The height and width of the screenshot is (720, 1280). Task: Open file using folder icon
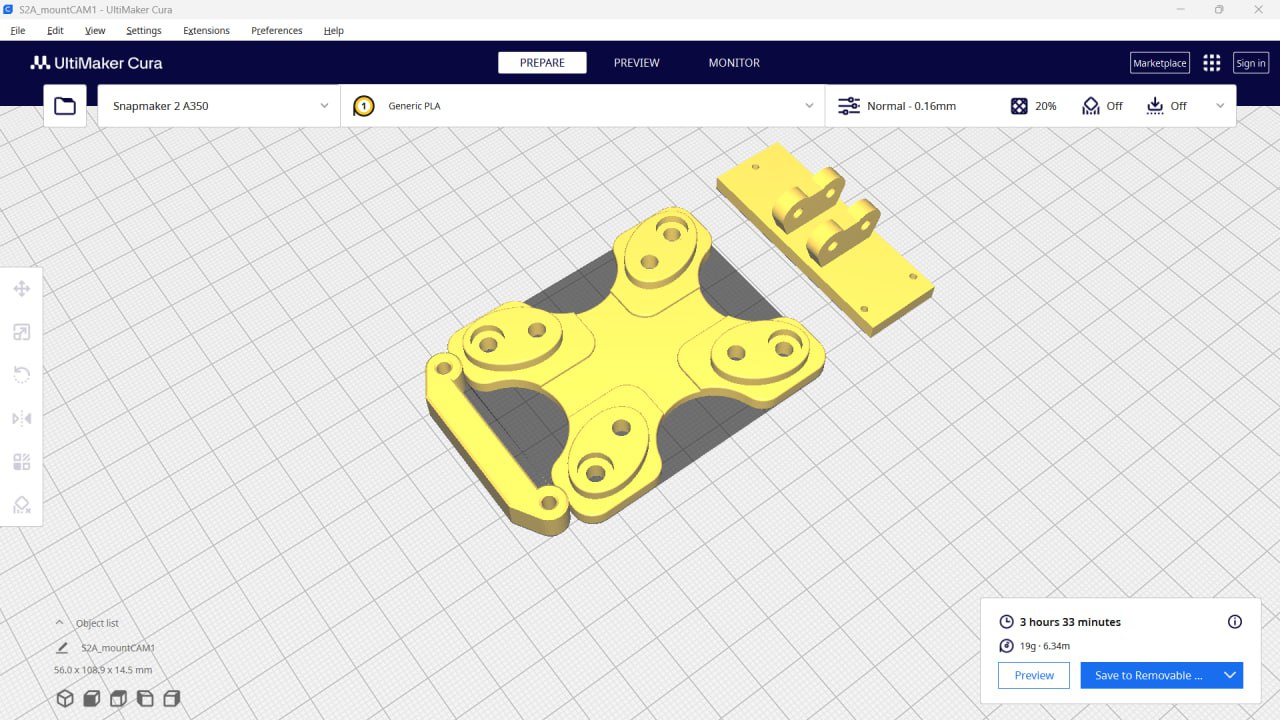click(x=65, y=106)
